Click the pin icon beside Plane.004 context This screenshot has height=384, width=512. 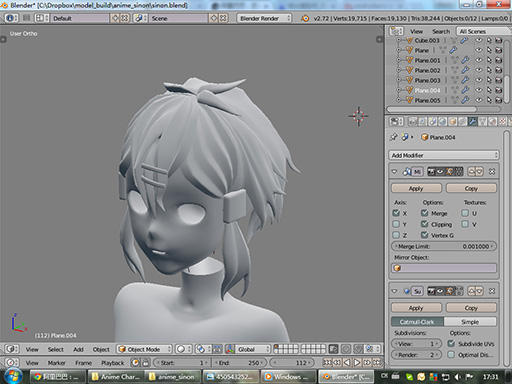[x=393, y=137]
